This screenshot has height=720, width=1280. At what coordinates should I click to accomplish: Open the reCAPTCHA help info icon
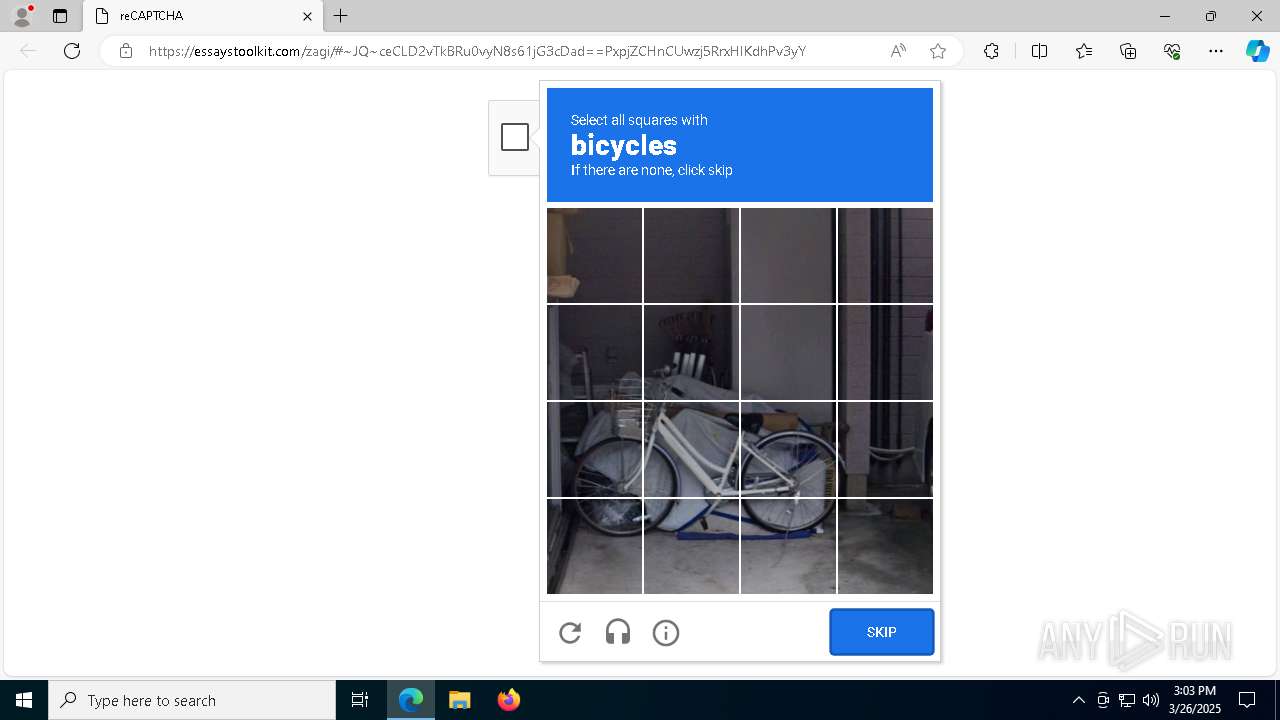(666, 632)
